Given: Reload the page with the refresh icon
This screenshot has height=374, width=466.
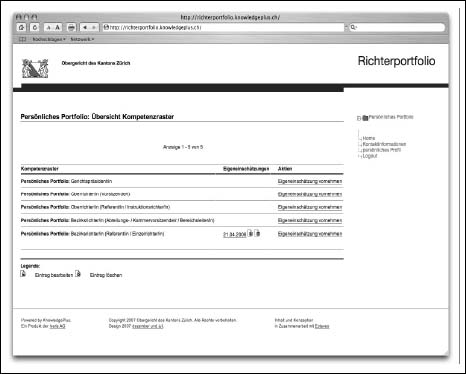Looking at the screenshot, I should (x=35, y=27).
